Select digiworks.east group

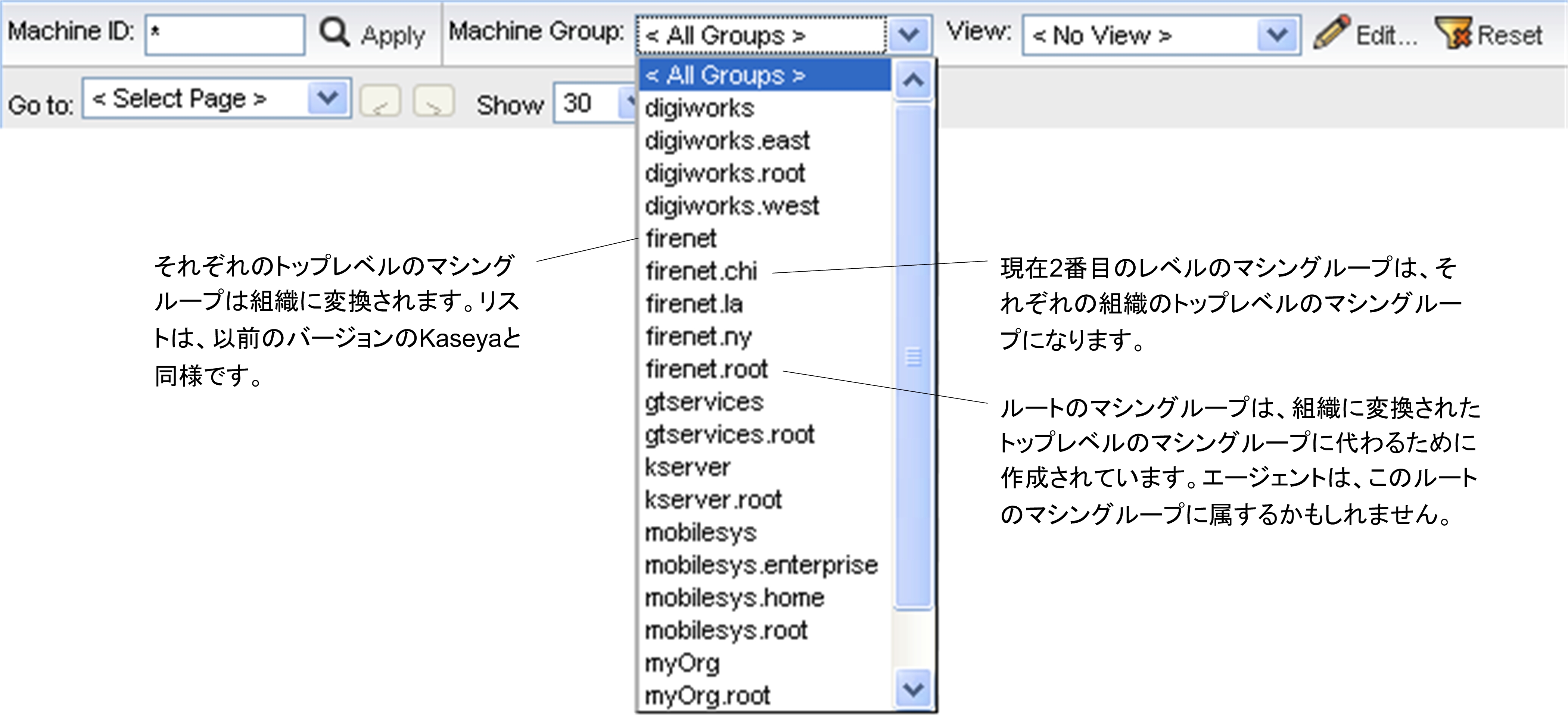765,141
